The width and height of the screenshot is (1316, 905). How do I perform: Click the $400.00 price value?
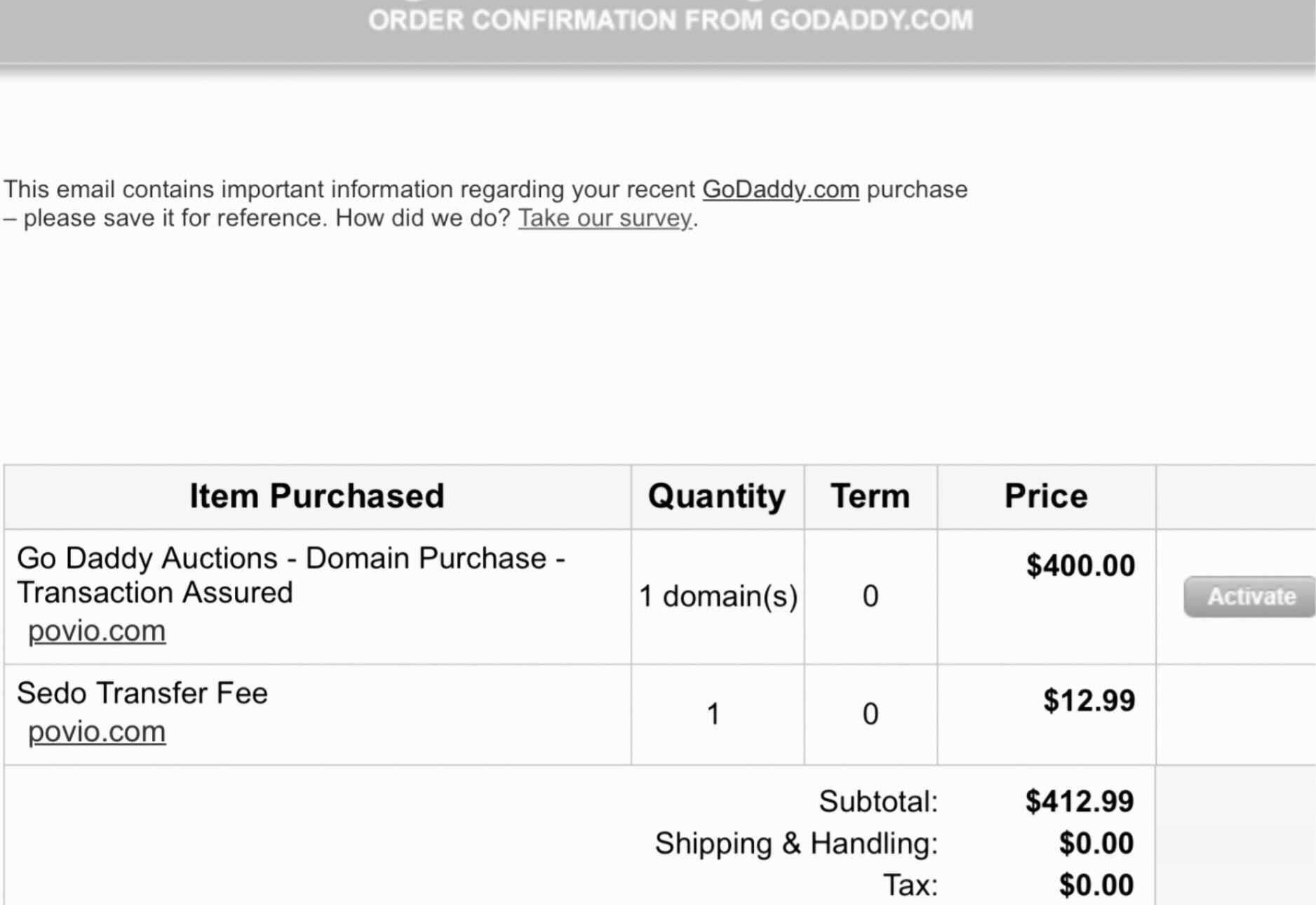coord(1080,565)
